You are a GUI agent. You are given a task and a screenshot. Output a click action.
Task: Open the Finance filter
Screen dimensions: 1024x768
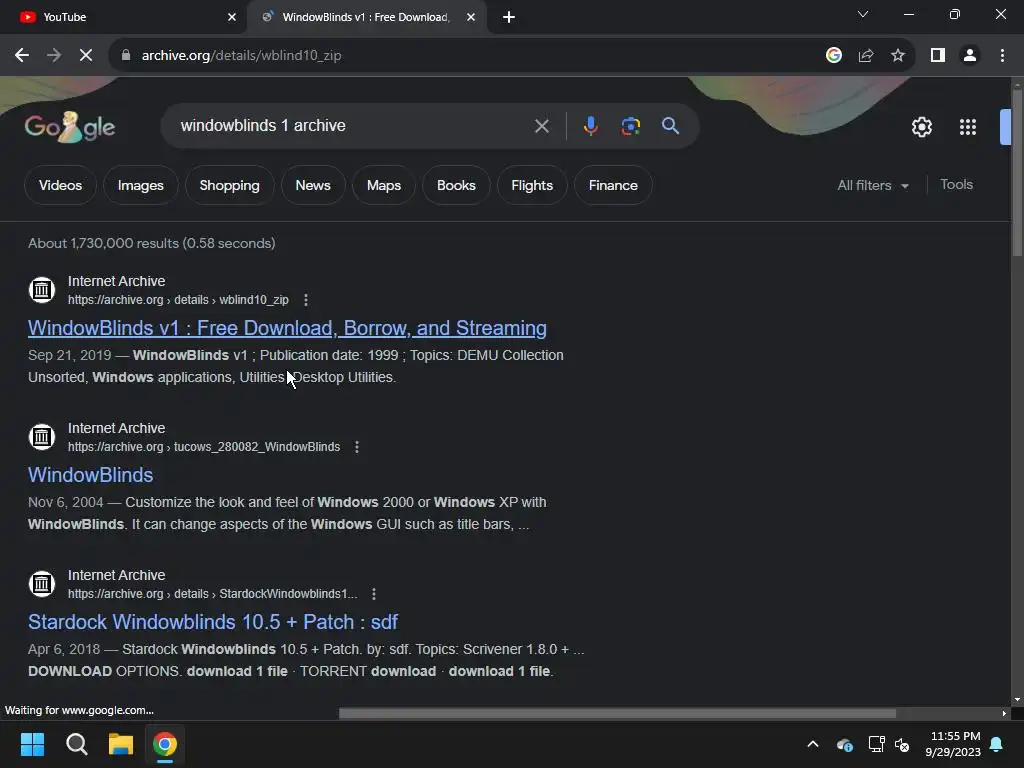click(x=613, y=185)
